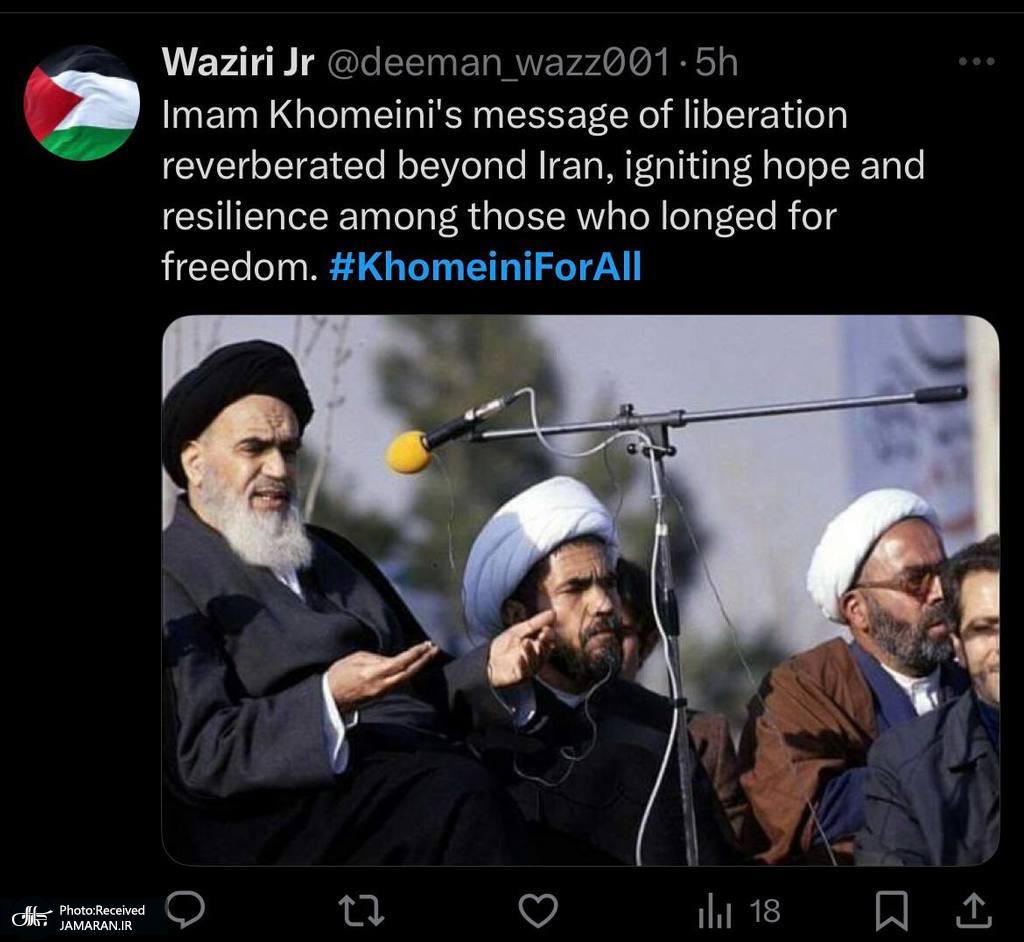Bookmark the tweet with the bookmark icon
The height and width of the screenshot is (942, 1024).
[891, 910]
